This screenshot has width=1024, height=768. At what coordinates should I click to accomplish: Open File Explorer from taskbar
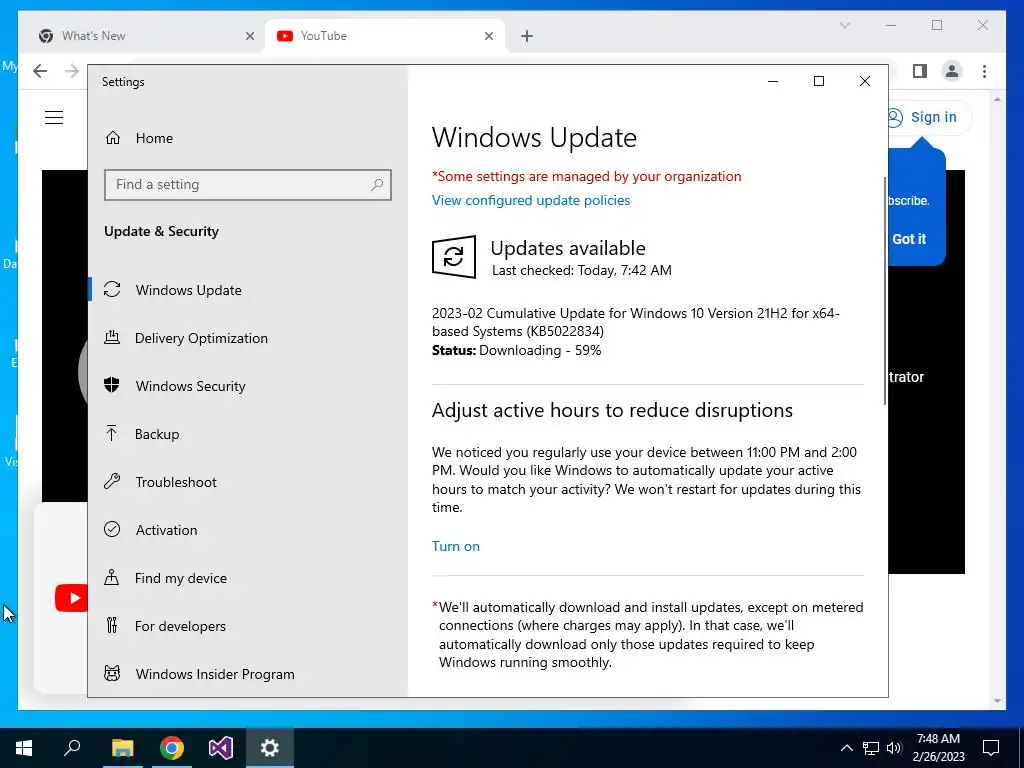[x=122, y=748]
